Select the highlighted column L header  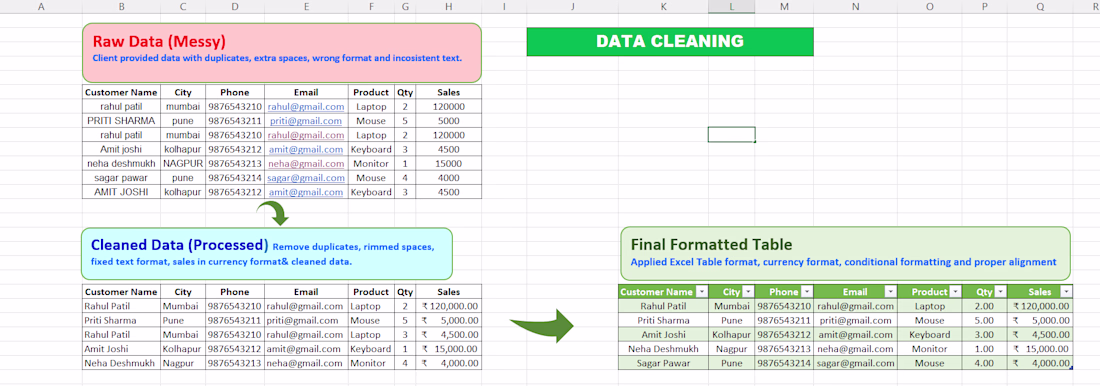tap(732, 7)
